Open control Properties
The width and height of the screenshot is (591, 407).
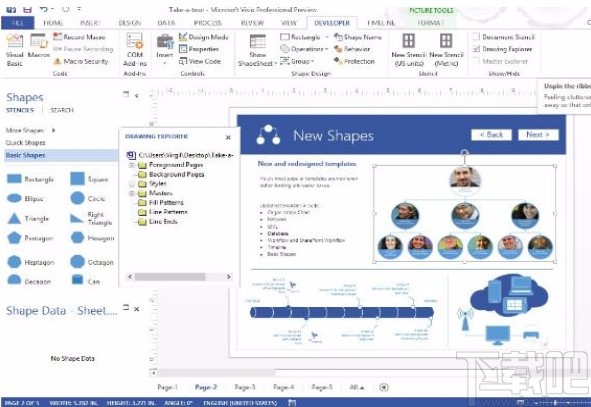pos(199,49)
